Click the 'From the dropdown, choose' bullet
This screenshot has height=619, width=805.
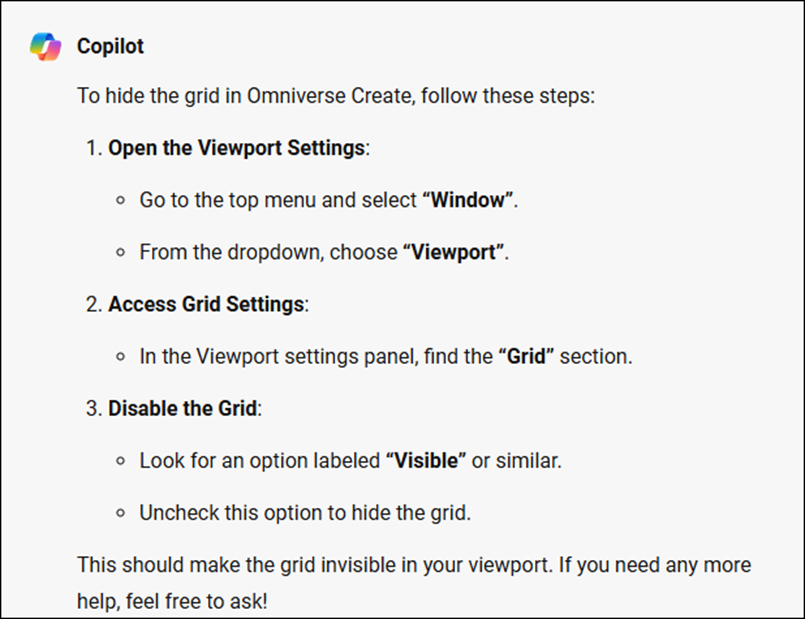pos(324,252)
